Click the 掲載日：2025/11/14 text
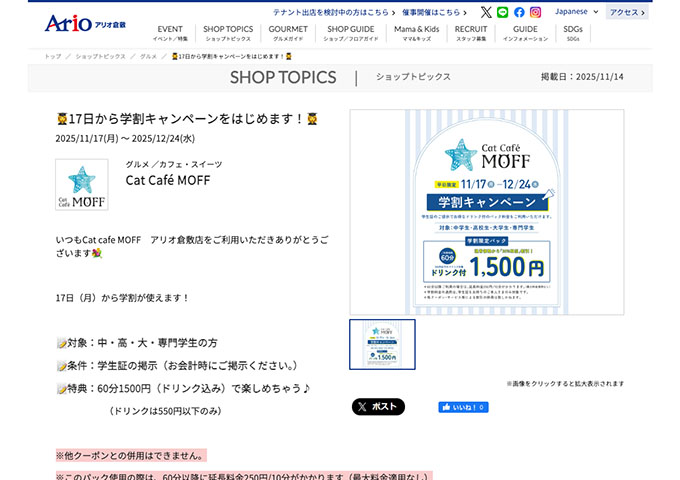 pyautogui.click(x=582, y=77)
